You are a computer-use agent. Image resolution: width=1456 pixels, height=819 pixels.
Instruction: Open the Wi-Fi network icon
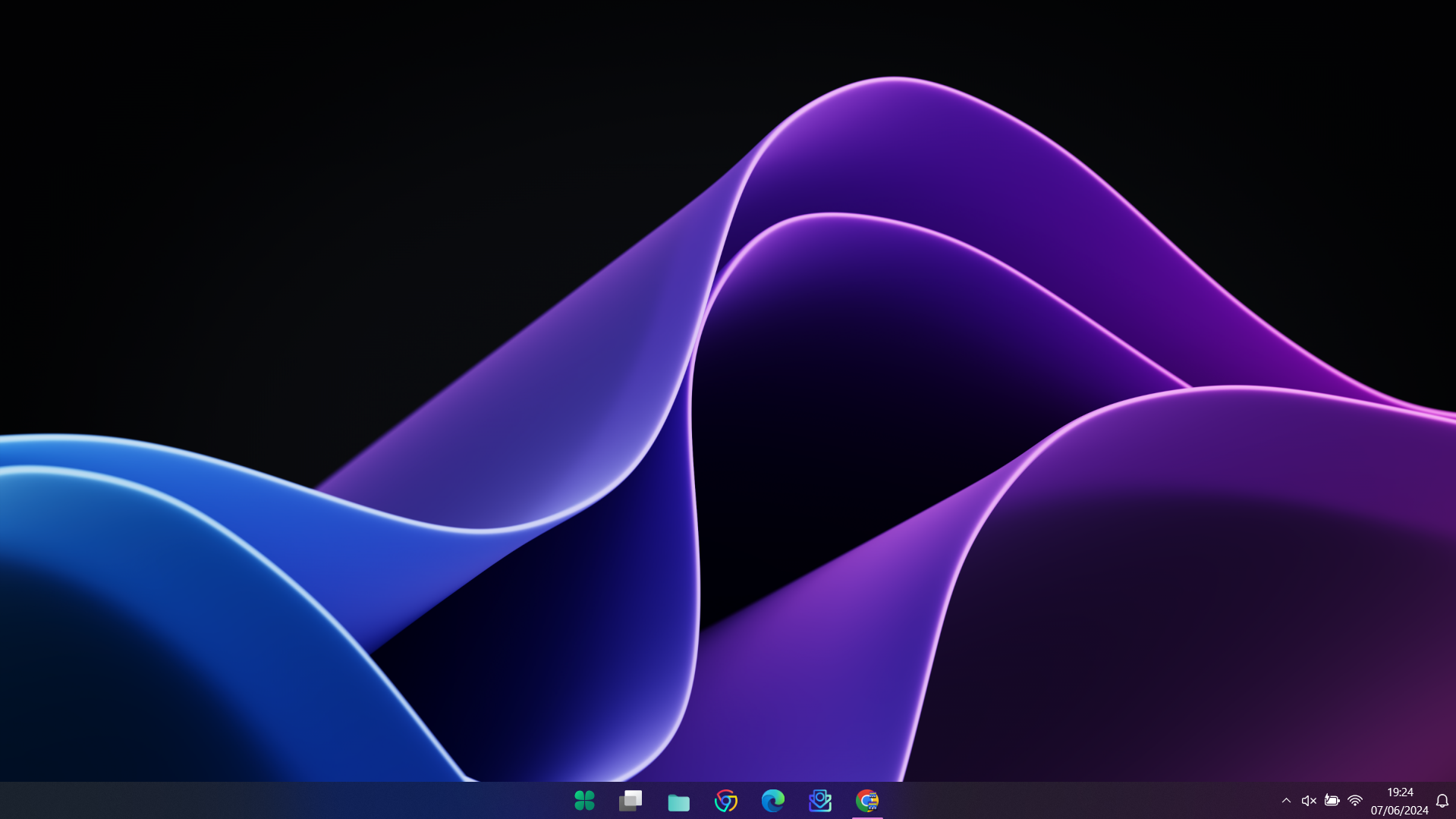coord(1355,800)
